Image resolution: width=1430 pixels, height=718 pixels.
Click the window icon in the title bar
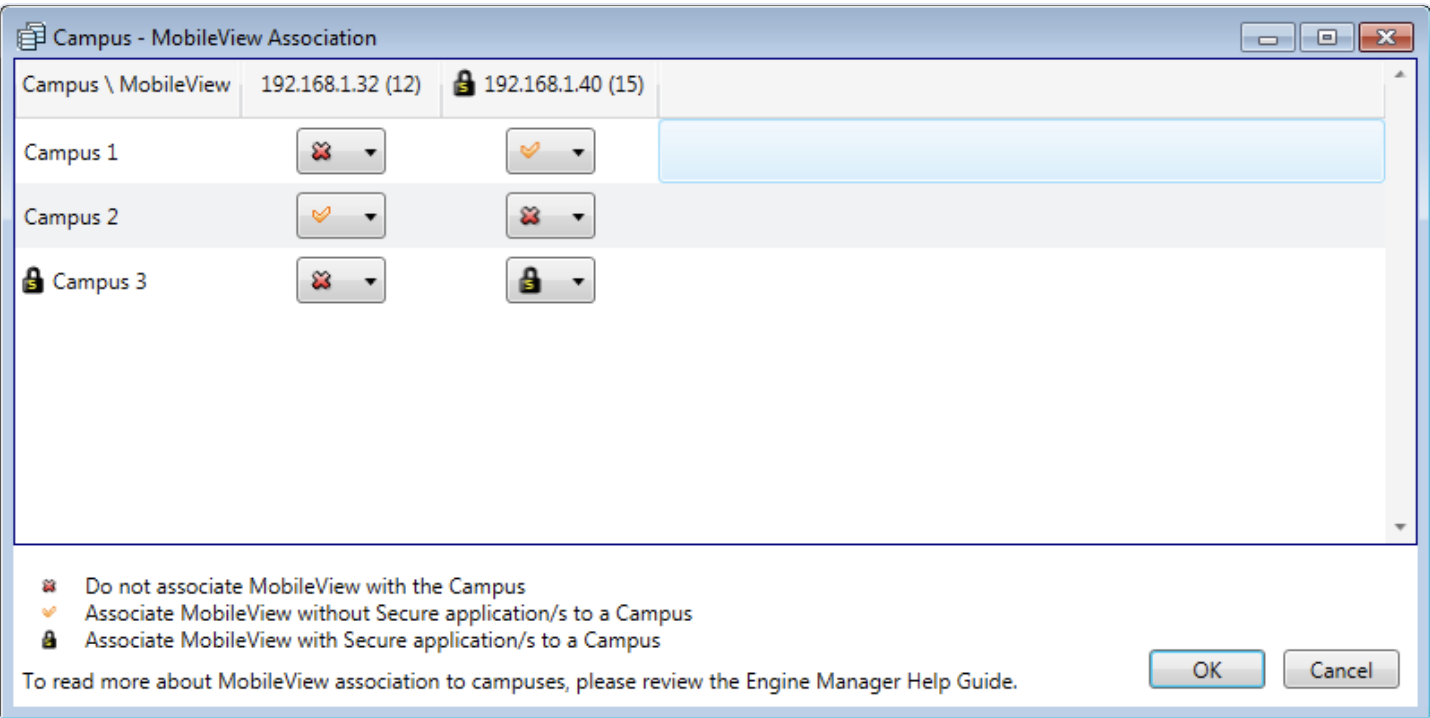[32, 38]
